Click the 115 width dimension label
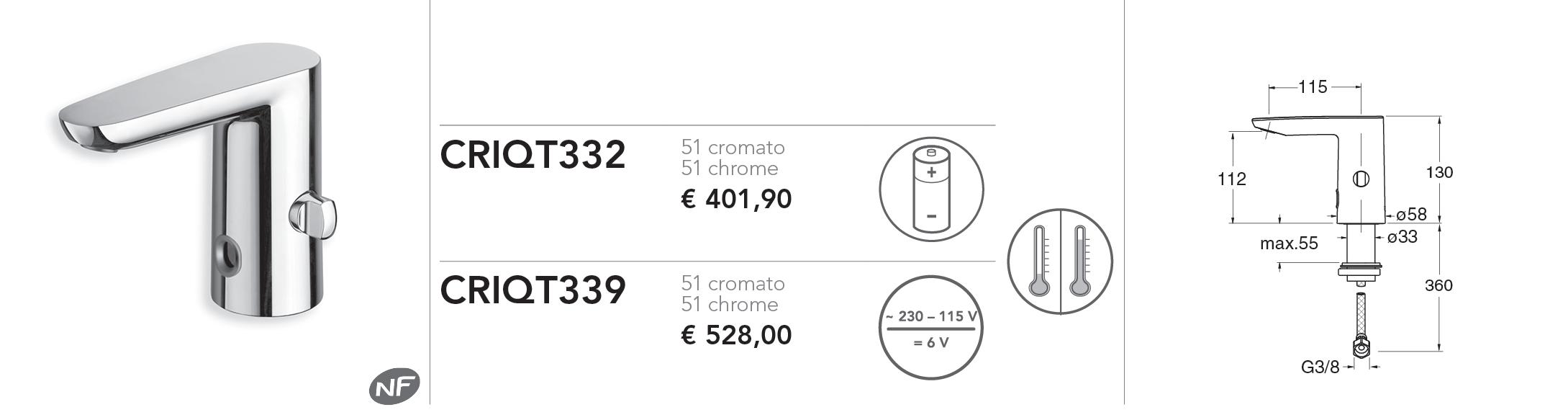 coord(1313,87)
